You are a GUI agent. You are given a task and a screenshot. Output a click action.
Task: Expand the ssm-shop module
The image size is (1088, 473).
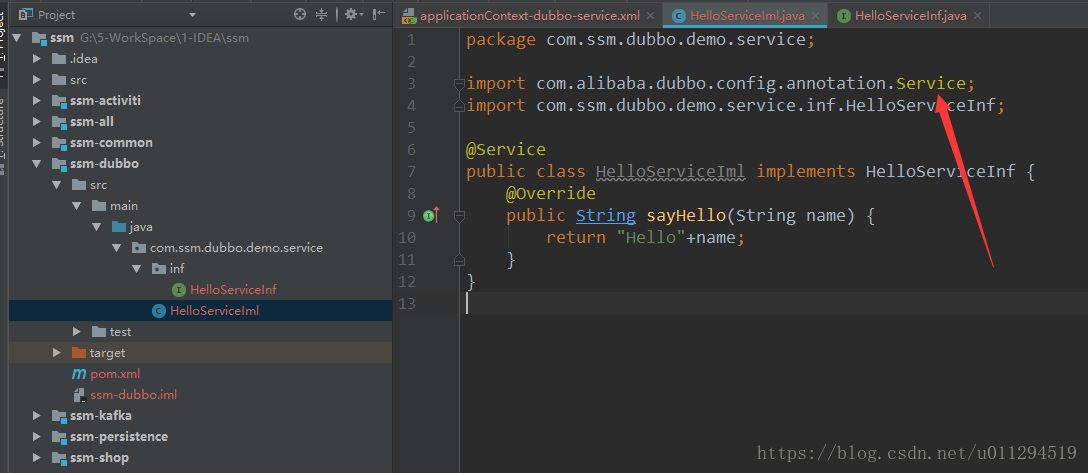pos(37,458)
